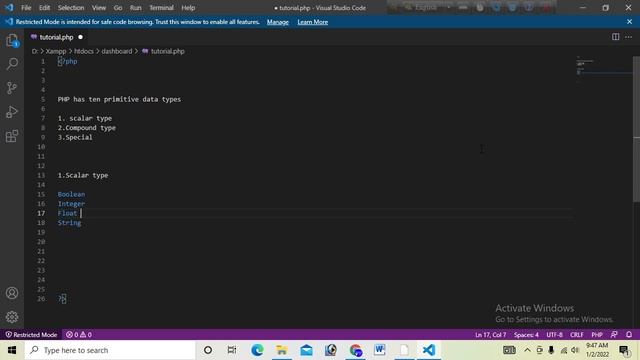Open the Search view in activity bar
640x360 pixels.
12,64
